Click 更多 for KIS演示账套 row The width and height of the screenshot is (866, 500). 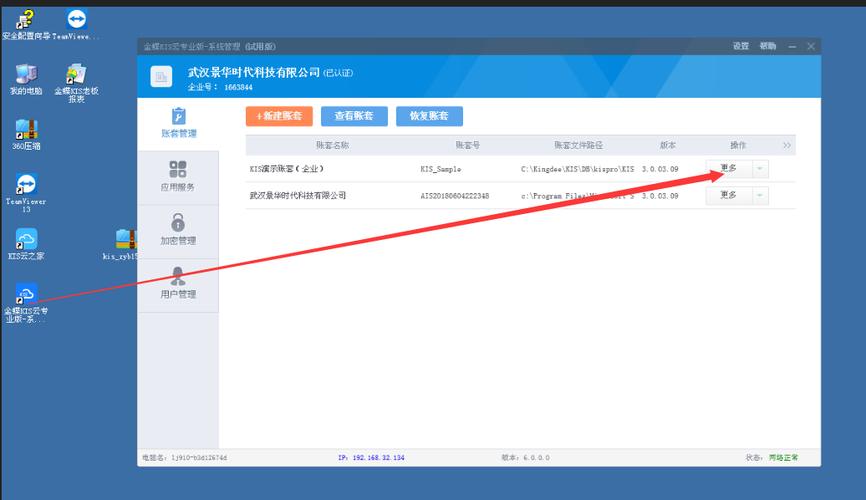tap(728, 169)
